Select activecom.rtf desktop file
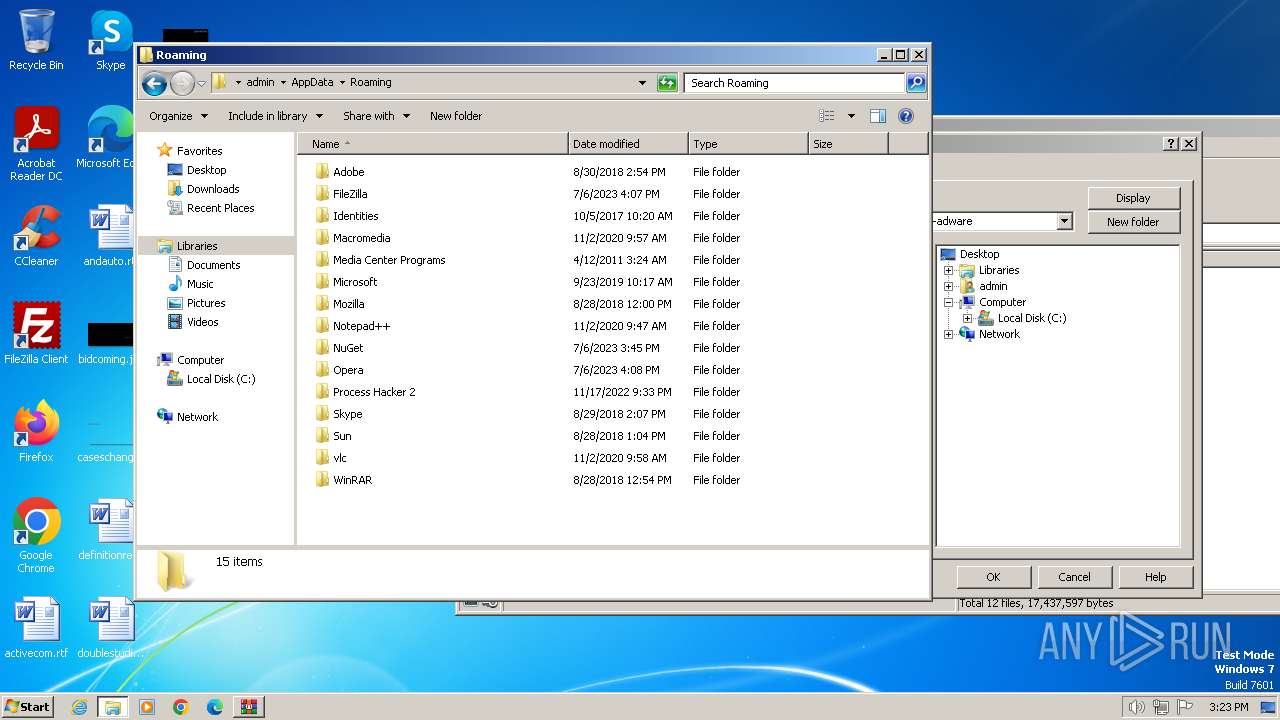Image resolution: width=1280 pixels, height=720 pixels. tap(36, 628)
